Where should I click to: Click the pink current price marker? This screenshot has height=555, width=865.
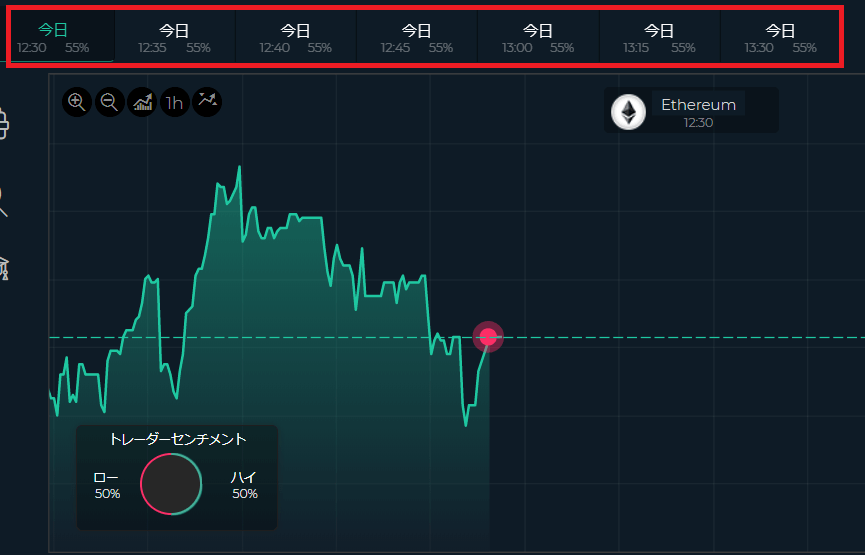[x=488, y=337]
